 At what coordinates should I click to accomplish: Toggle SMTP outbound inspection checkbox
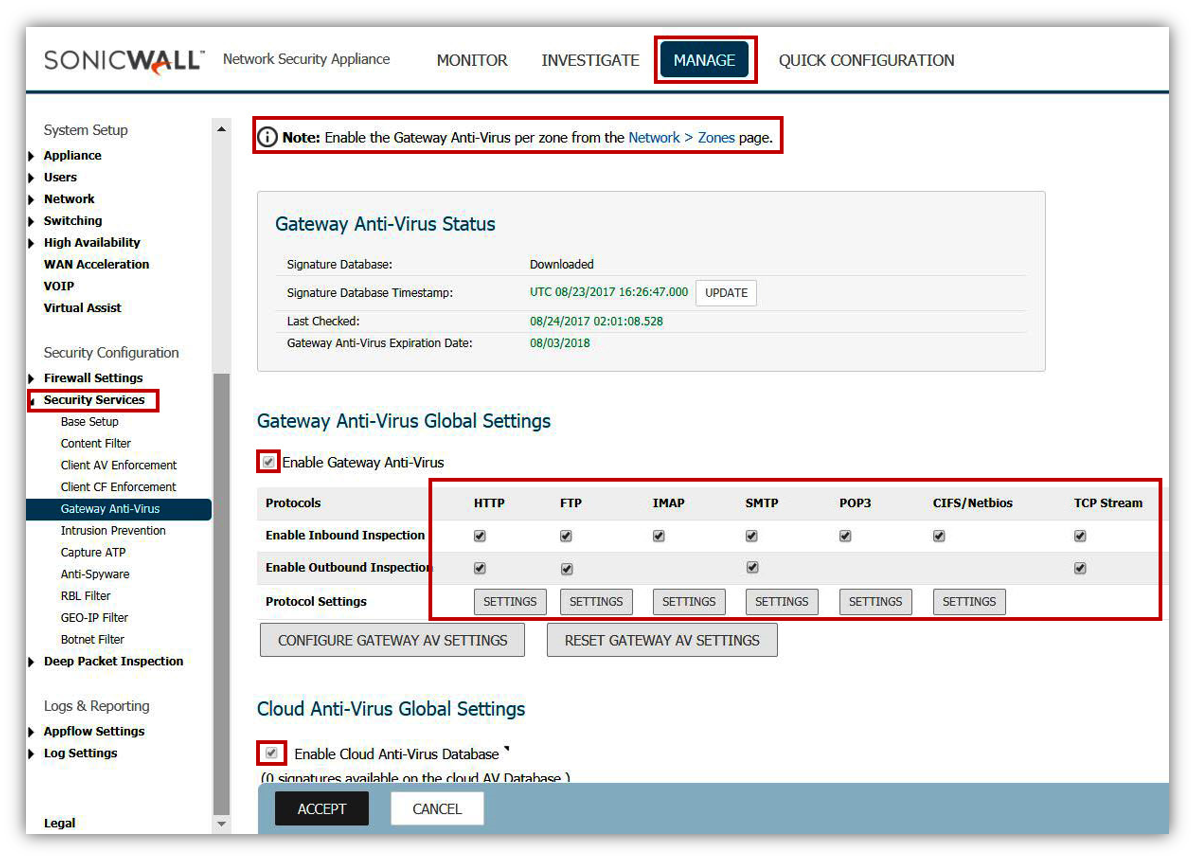click(753, 568)
